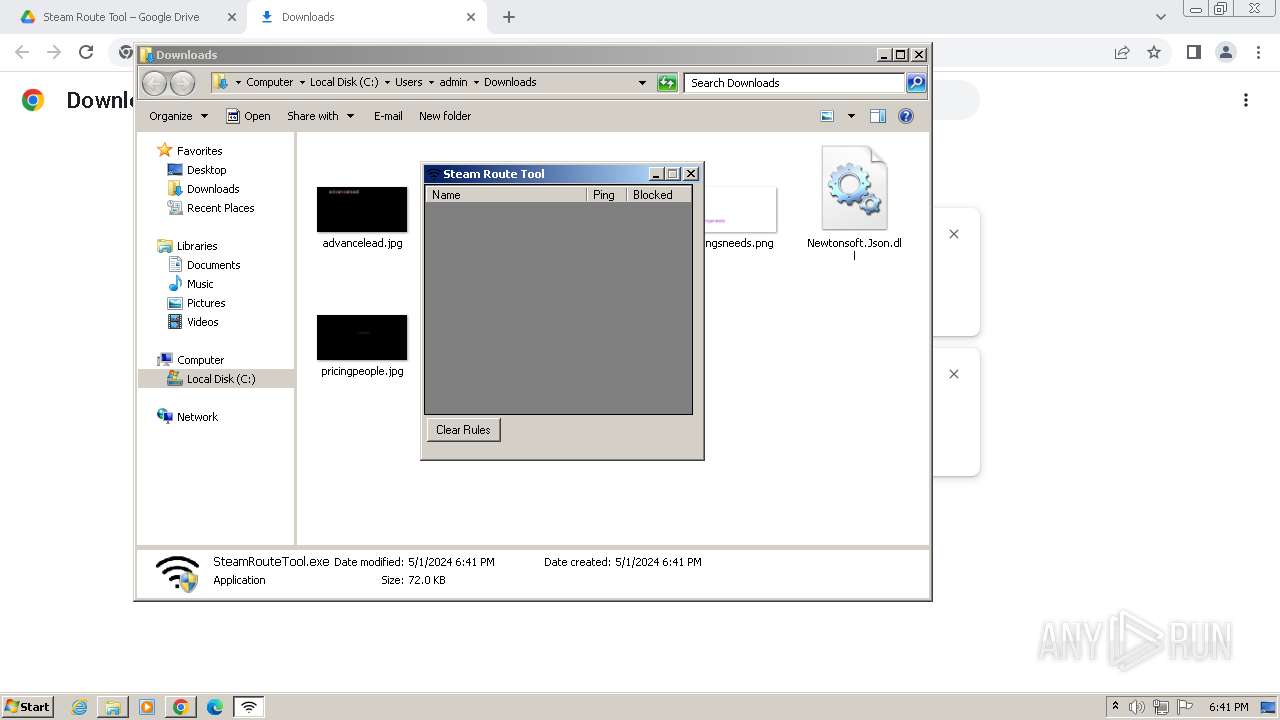The width and height of the screenshot is (1280, 720).
Task: Open the Start menu
Action: tap(28, 707)
